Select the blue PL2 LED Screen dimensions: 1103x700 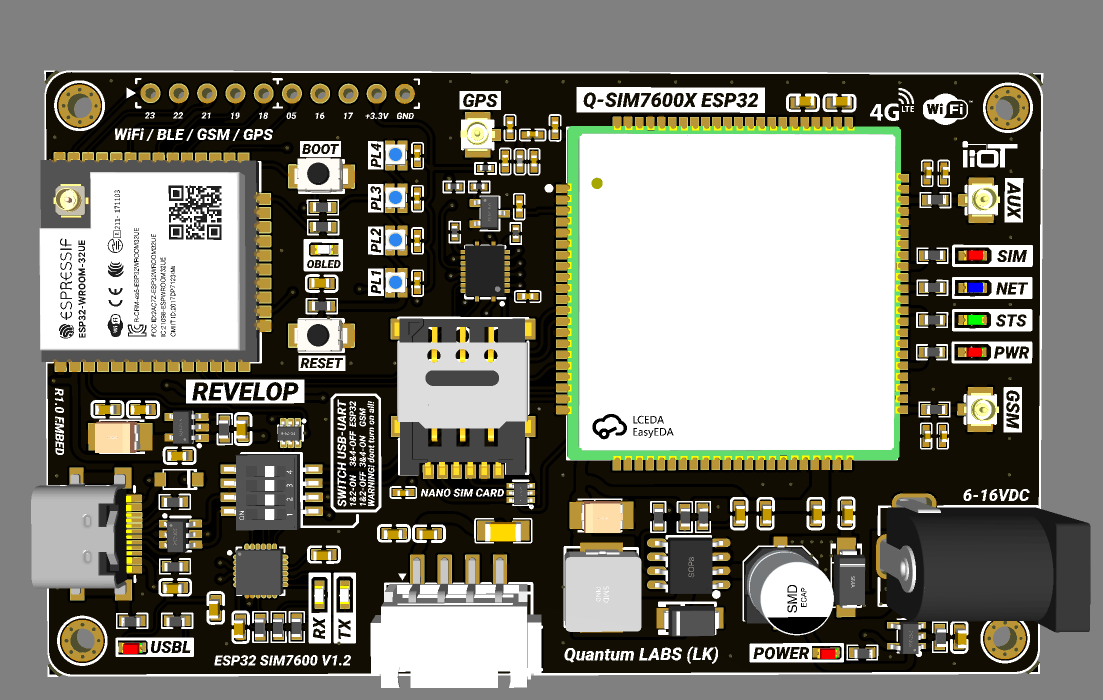coord(396,240)
